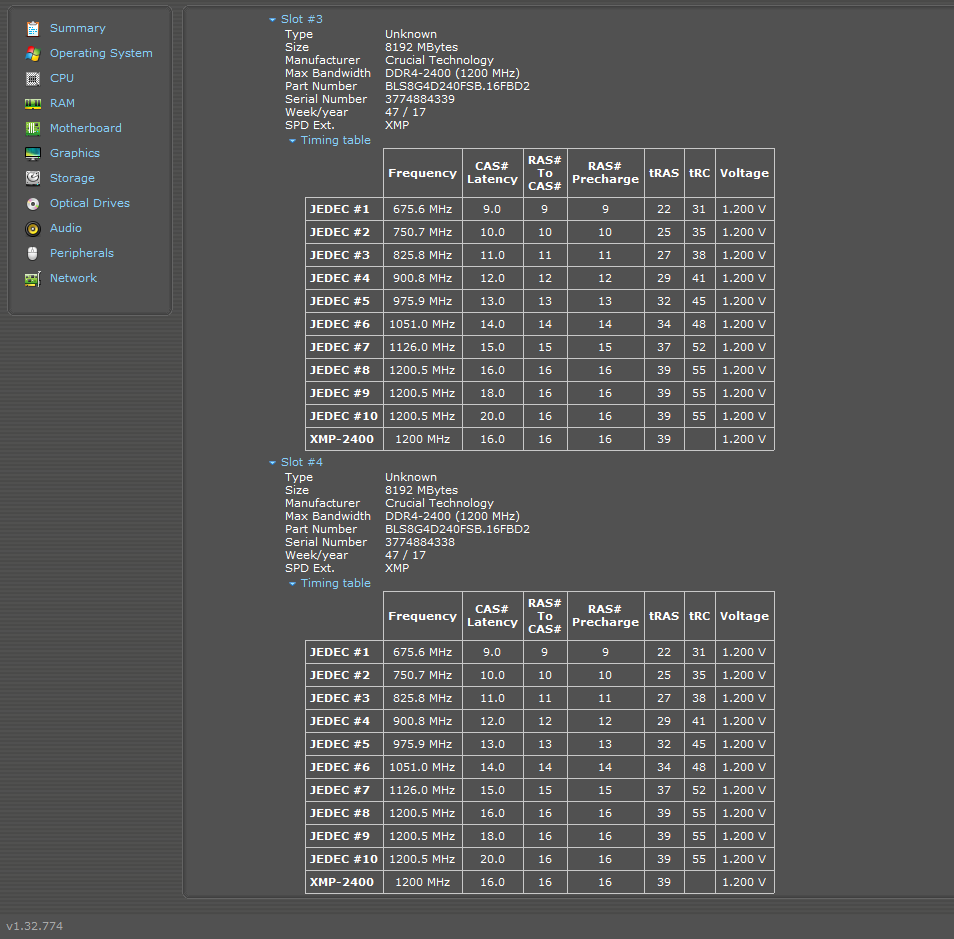Image resolution: width=954 pixels, height=939 pixels.
Task: Open the Storage section label
Action: click(72, 178)
